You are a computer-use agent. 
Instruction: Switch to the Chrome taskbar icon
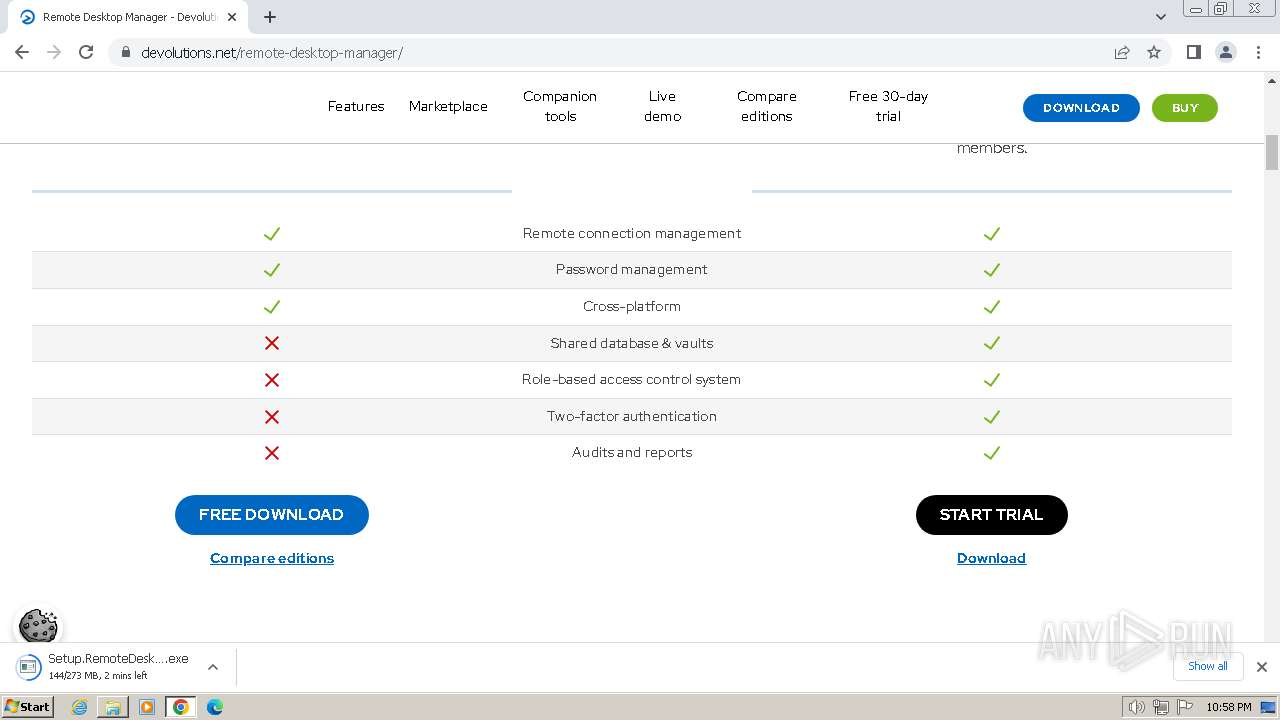click(180, 707)
